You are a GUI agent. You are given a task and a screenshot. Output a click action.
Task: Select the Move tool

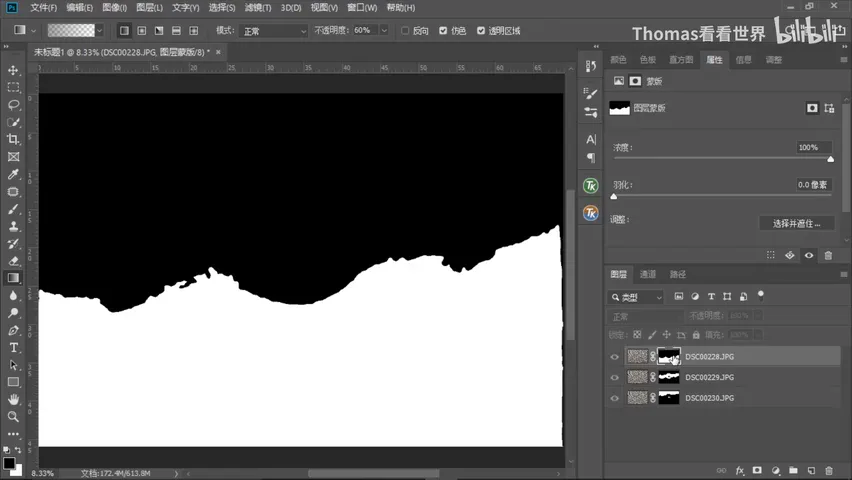point(14,70)
